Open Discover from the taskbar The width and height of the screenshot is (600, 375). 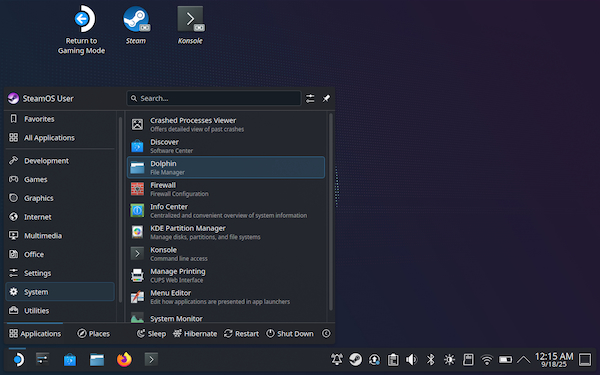tap(70, 360)
